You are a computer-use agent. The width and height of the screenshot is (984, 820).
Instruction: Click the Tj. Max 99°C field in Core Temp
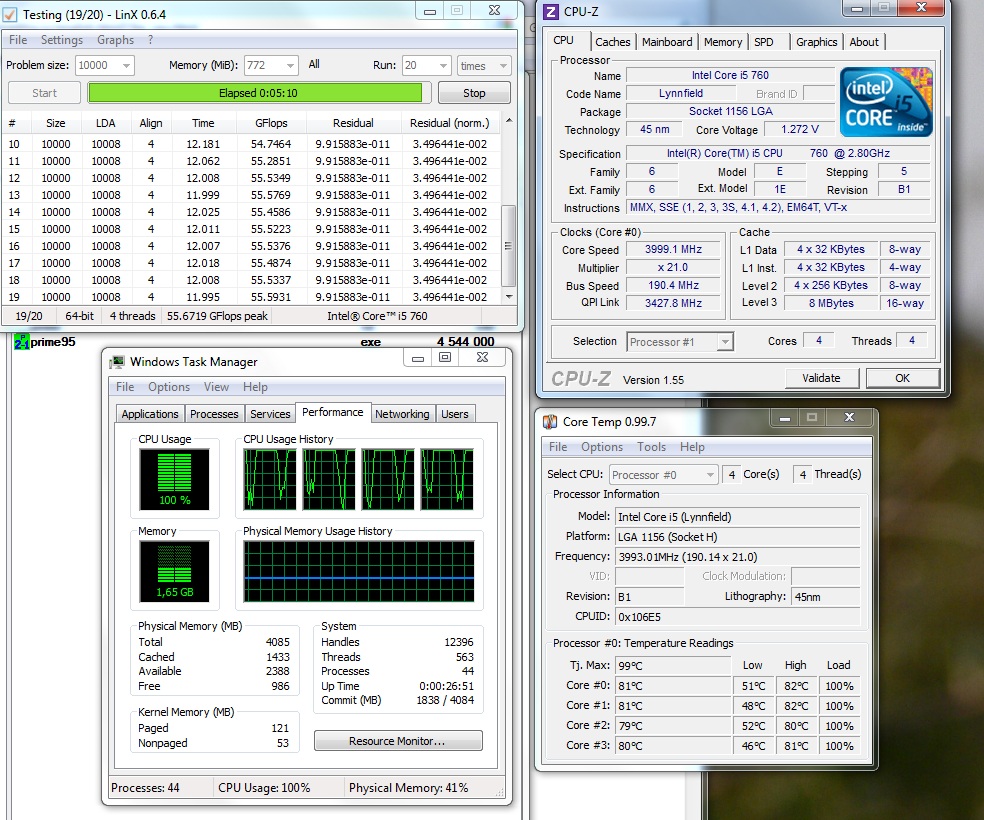673,666
